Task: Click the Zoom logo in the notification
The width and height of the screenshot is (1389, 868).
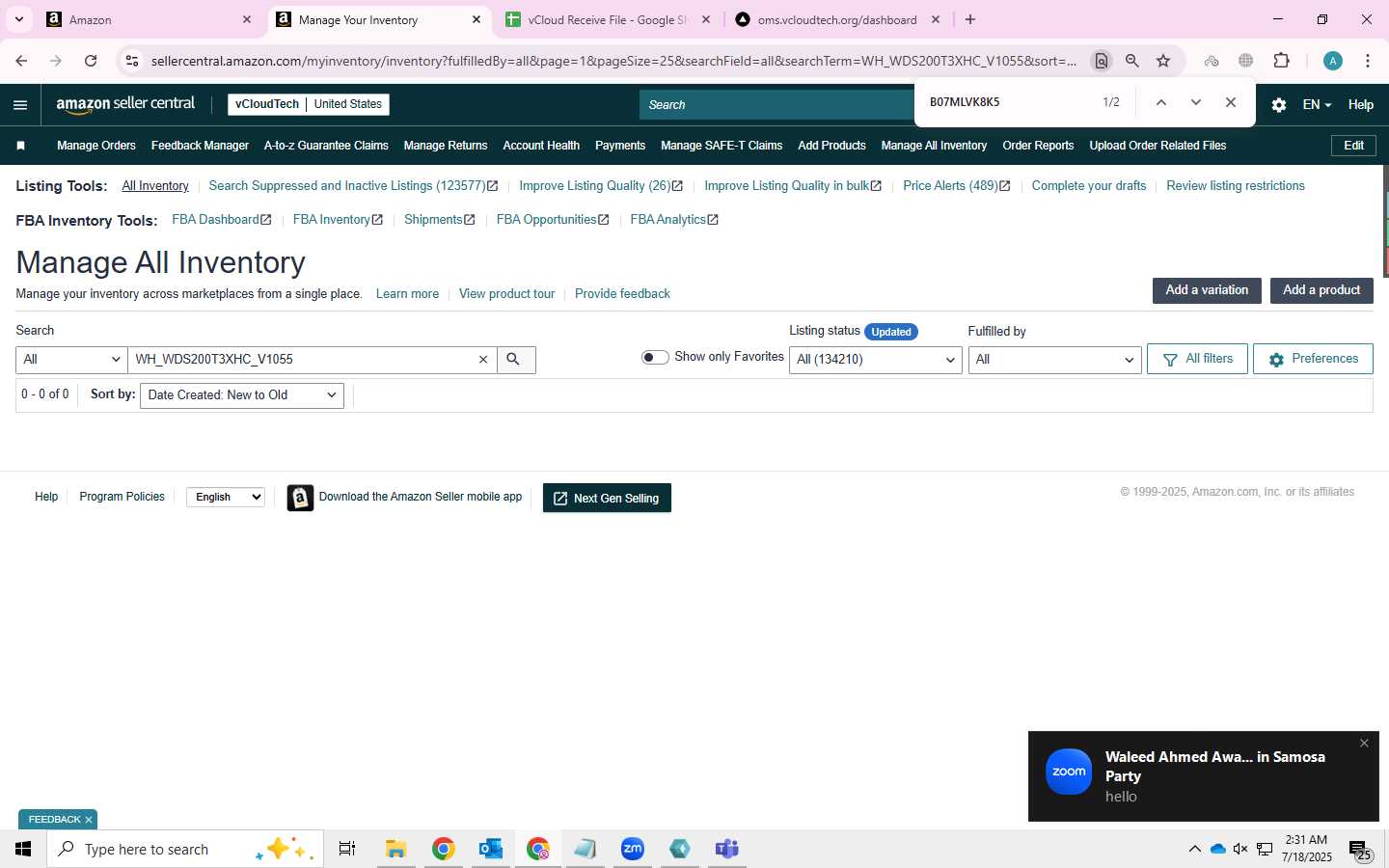Action: pyautogui.click(x=1069, y=772)
